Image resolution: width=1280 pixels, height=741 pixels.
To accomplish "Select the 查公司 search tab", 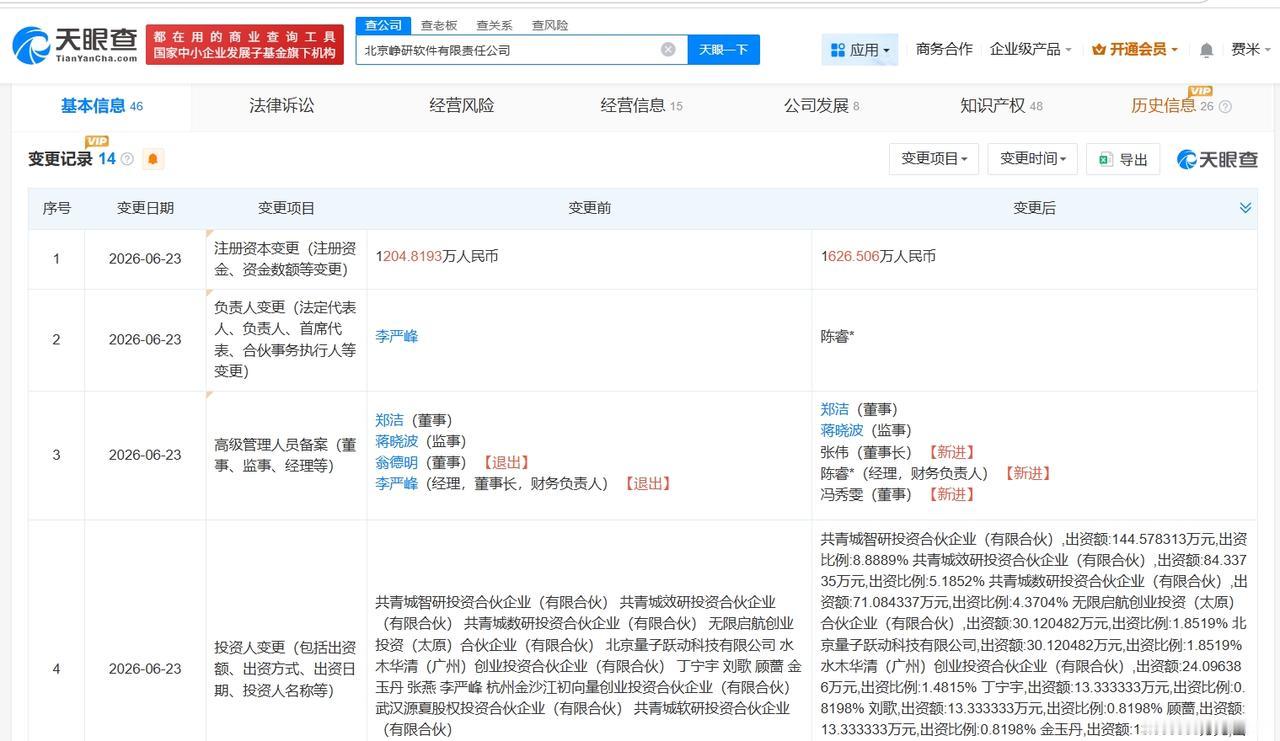I will click(x=383, y=25).
